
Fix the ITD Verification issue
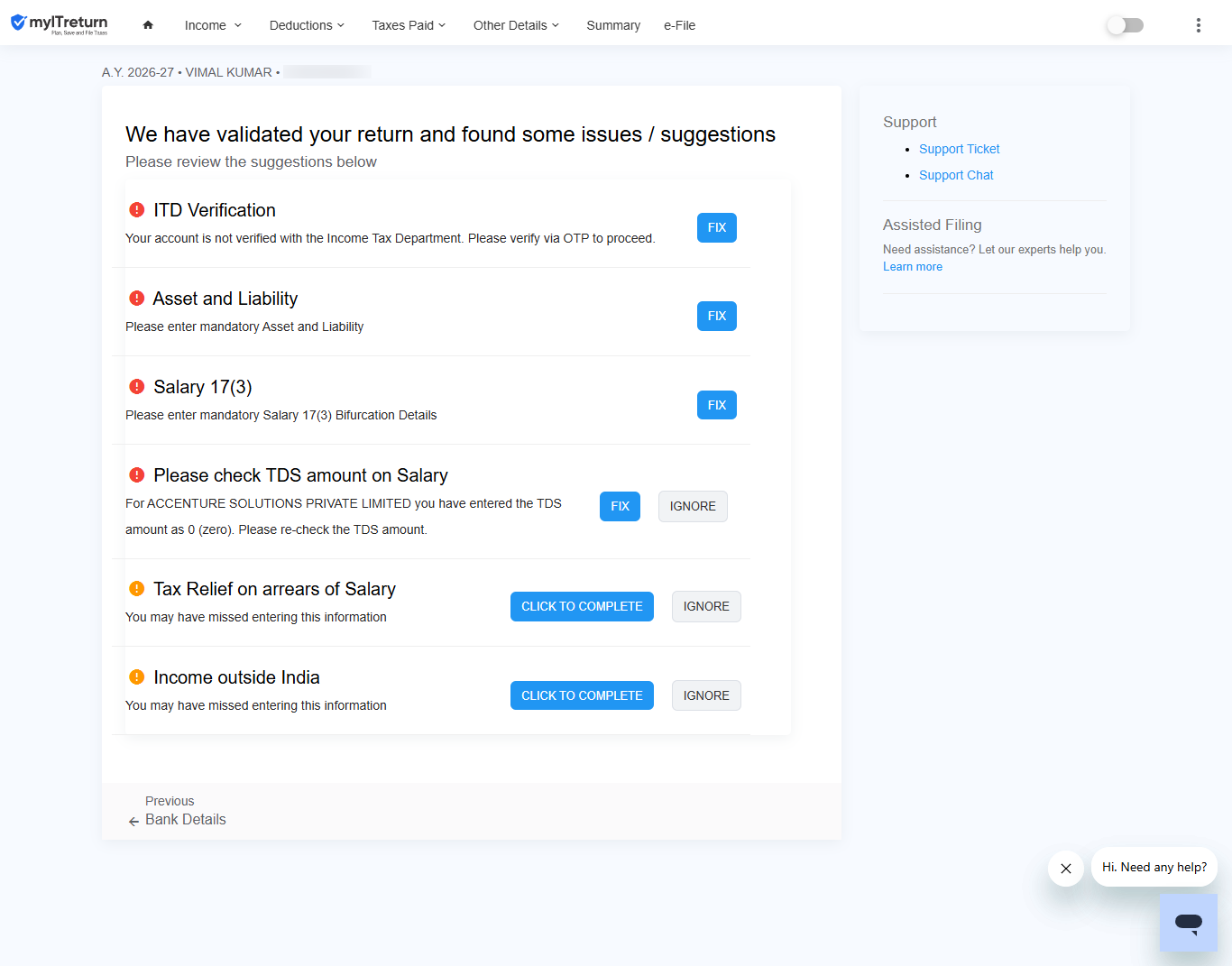tap(717, 227)
